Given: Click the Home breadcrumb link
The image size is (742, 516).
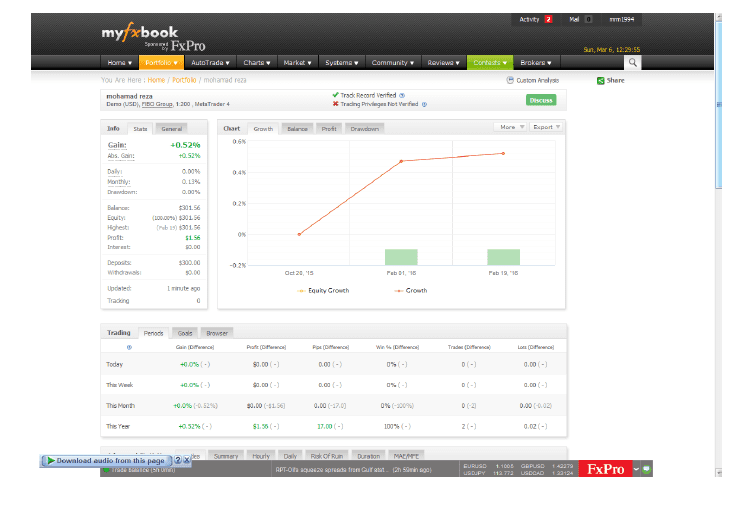Looking at the screenshot, I should click(156, 80).
